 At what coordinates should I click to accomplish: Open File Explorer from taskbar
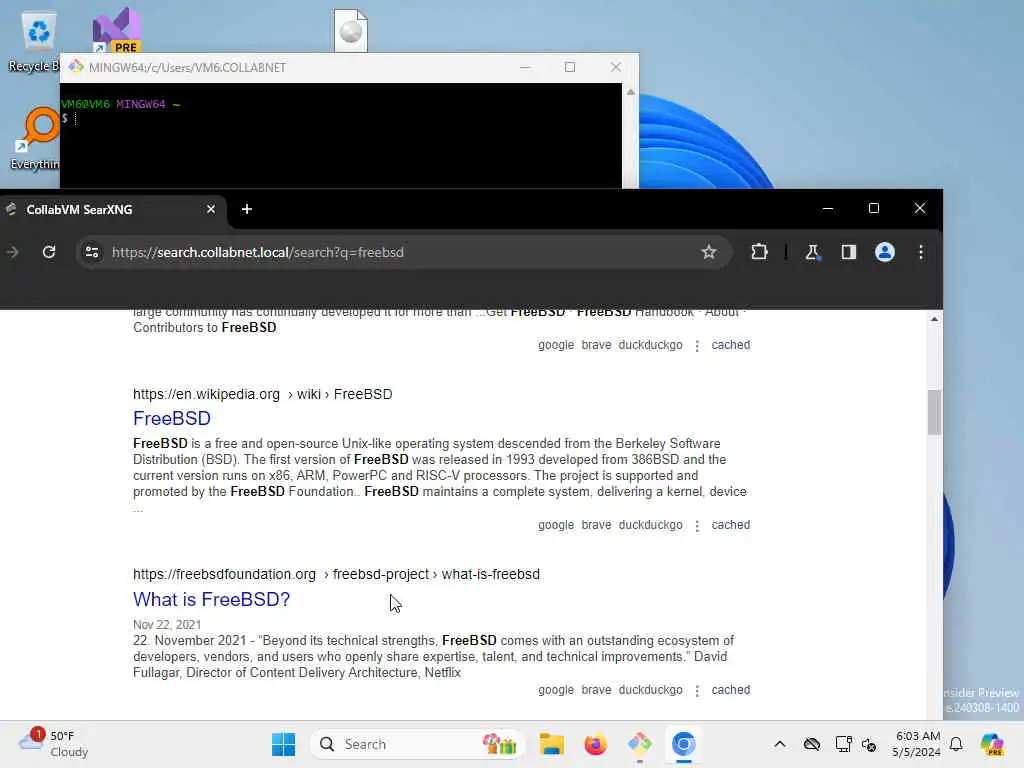pyautogui.click(x=551, y=744)
